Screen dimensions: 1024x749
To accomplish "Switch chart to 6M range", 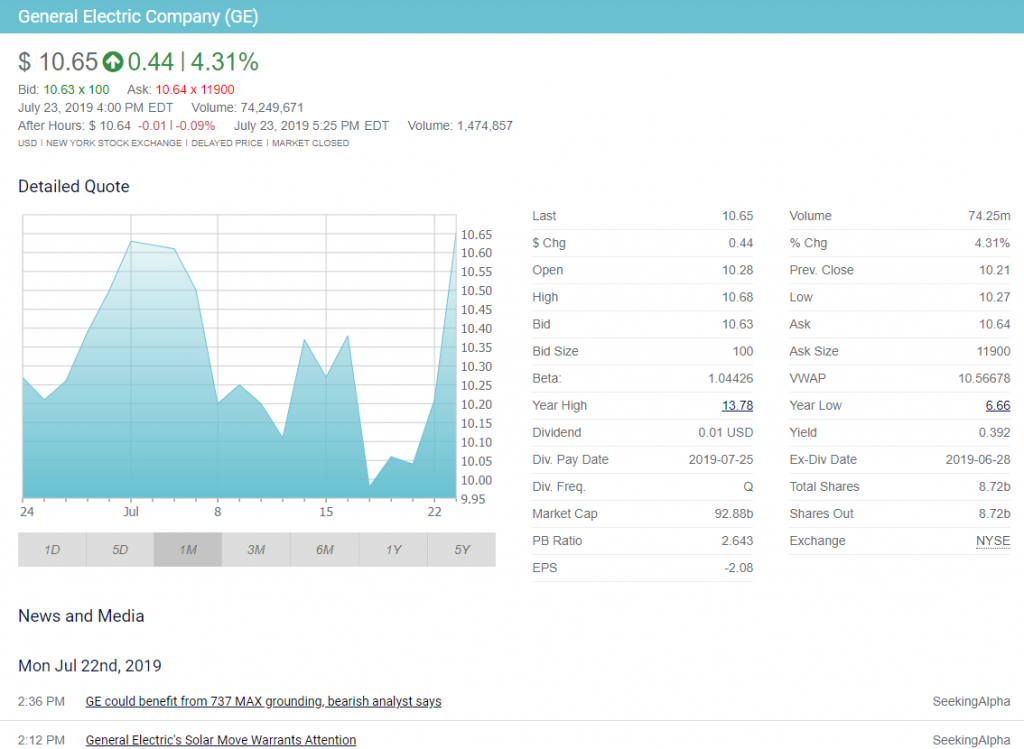I will (x=325, y=549).
